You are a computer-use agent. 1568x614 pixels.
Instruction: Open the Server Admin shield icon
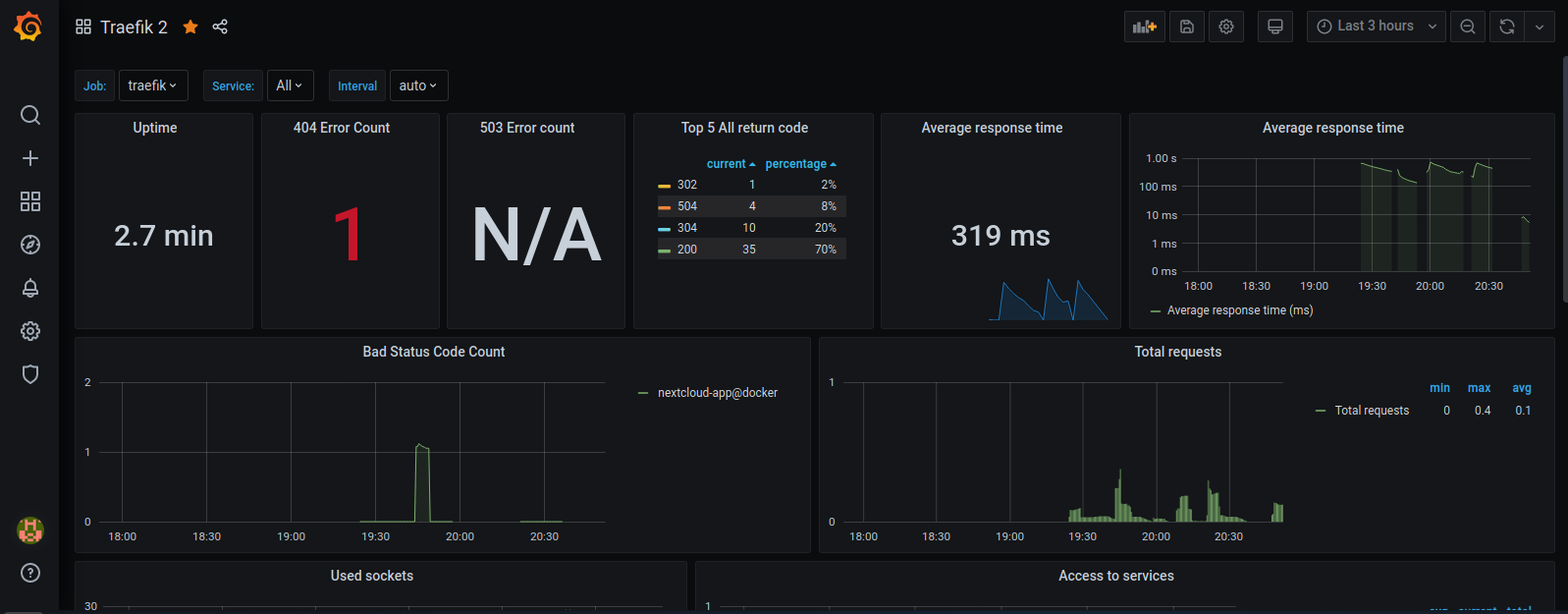(x=30, y=374)
